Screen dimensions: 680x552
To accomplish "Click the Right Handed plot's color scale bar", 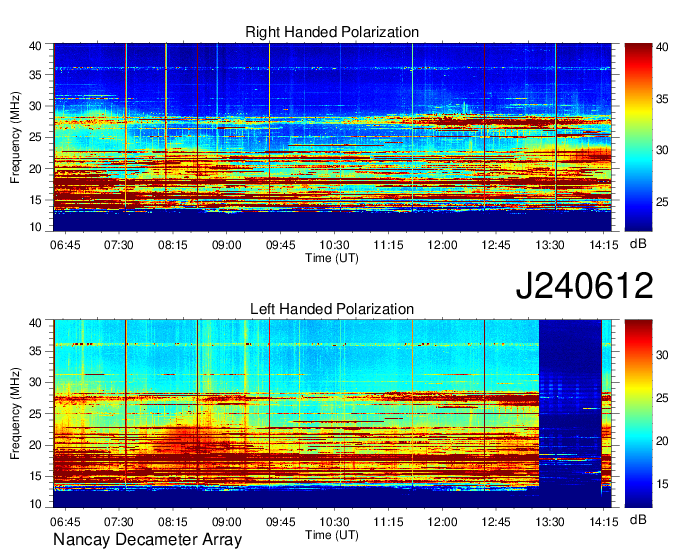I will coord(638,137).
